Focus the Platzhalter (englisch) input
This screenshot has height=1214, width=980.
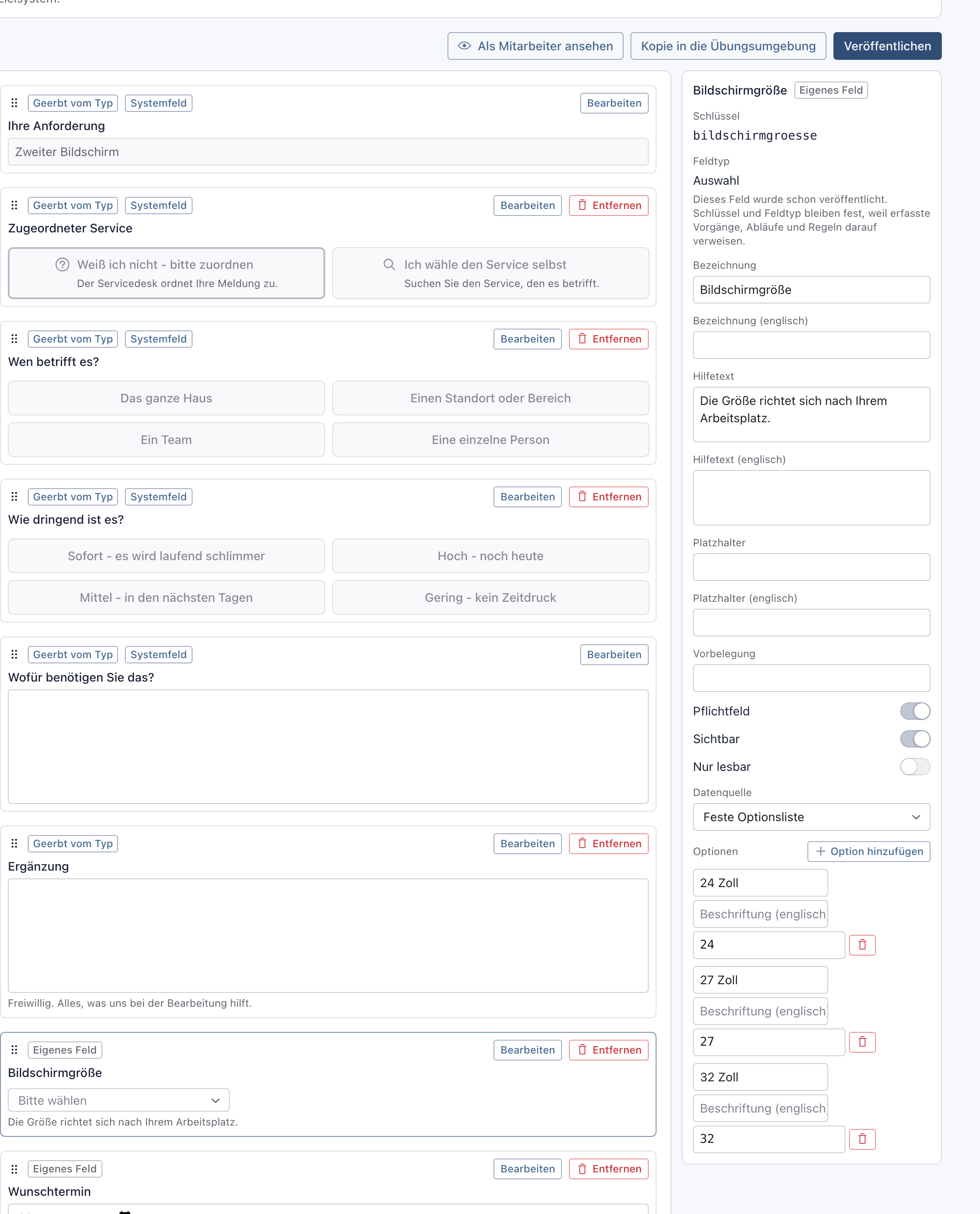click(x=811, y=623)
